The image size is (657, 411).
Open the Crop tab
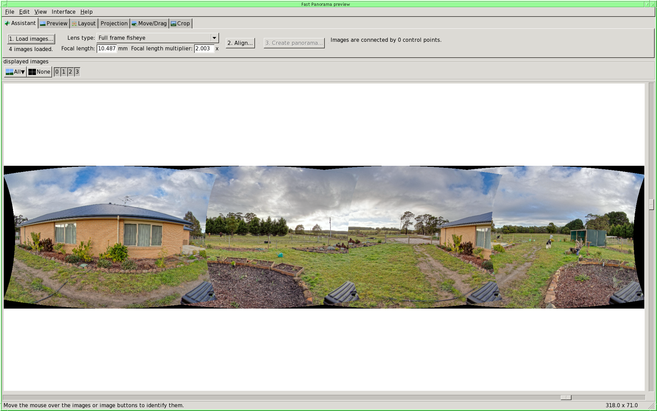[181, 23]
